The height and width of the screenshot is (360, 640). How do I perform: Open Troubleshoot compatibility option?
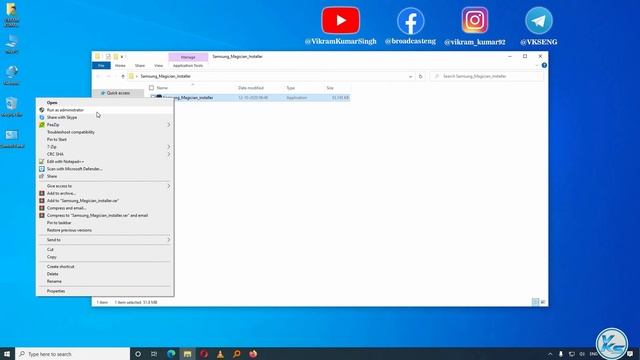click(x=71, y=132)
